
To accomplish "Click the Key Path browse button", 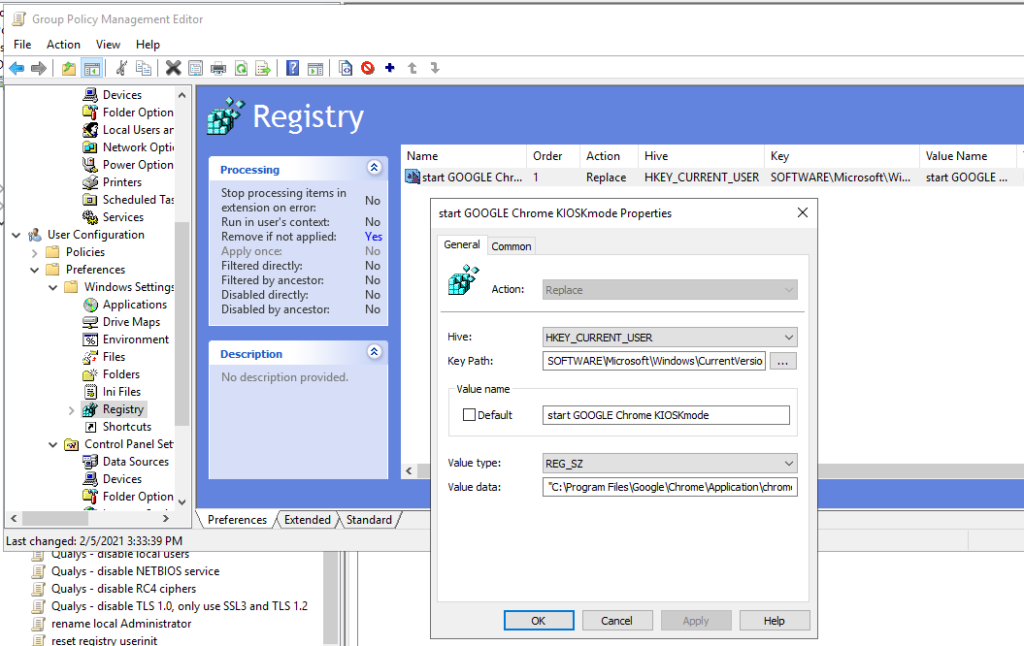I will coord(784,361).
